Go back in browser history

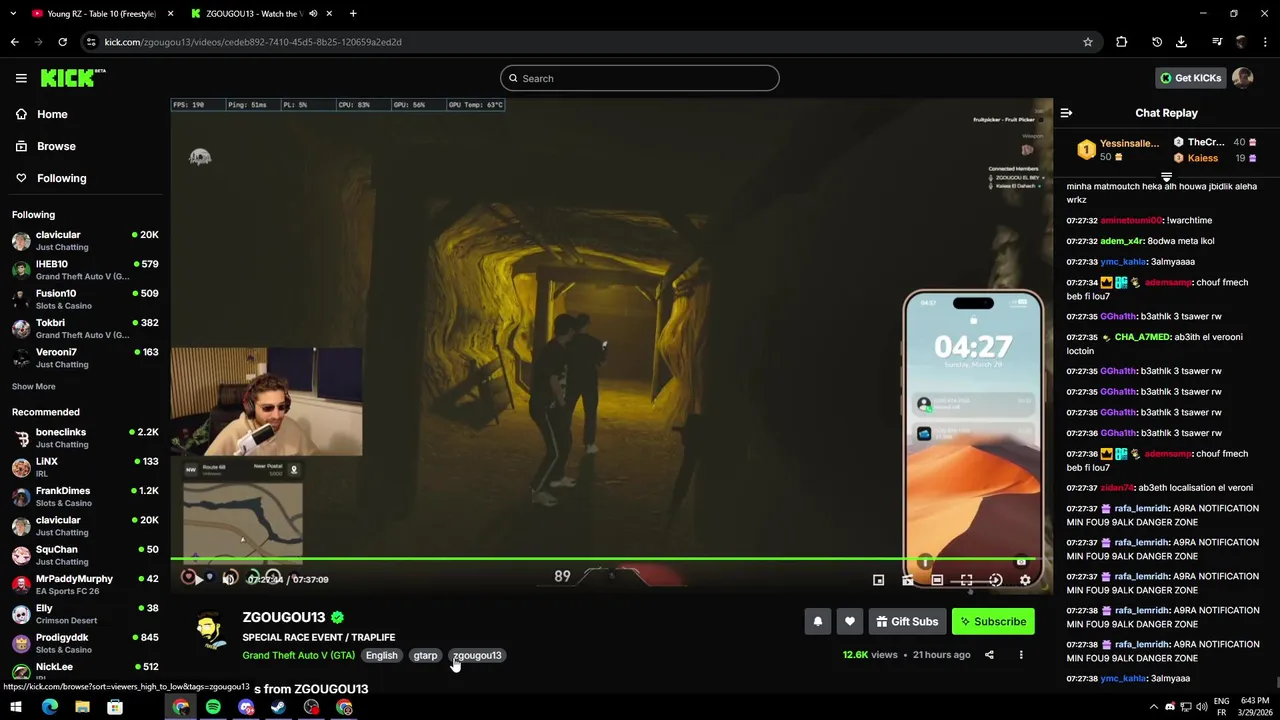click(14, 42)
